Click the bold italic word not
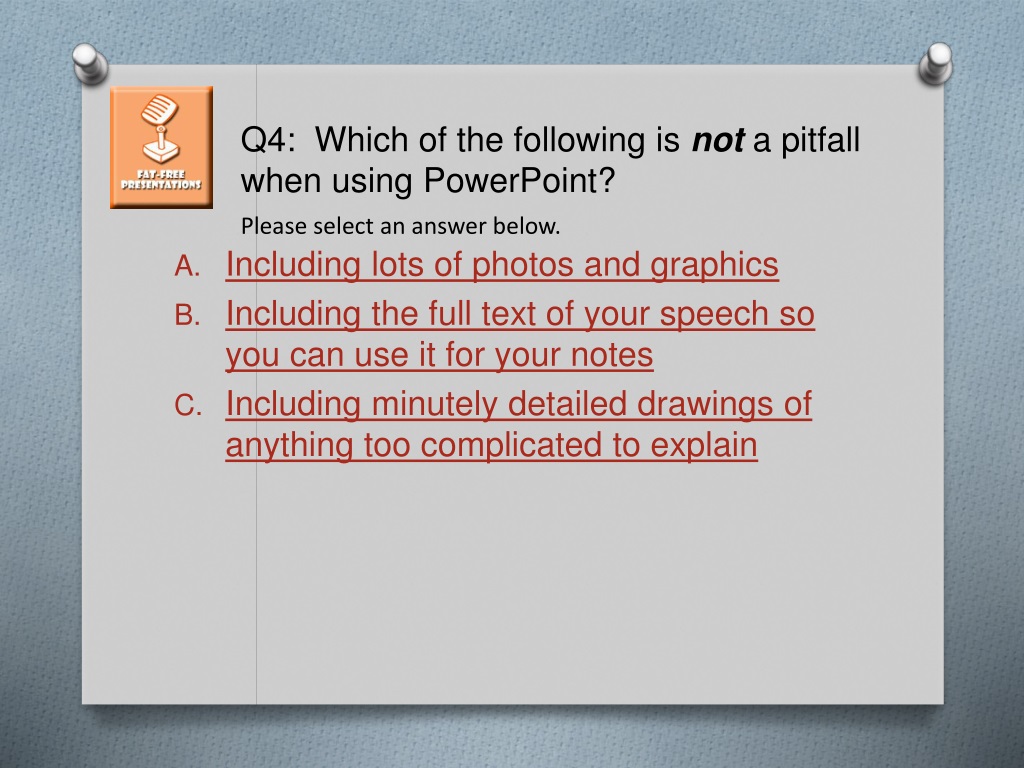1024x768 pixels. tap(718, 140)
